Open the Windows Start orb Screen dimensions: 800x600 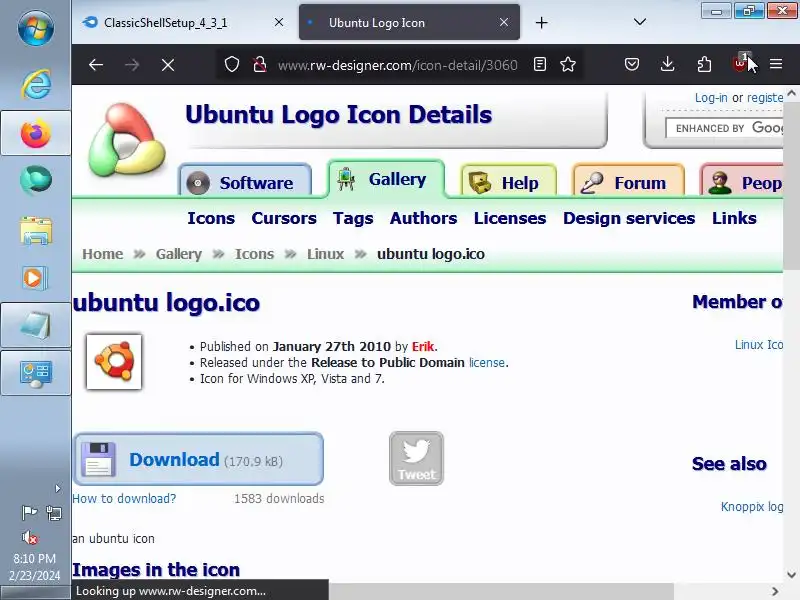(x=35, y=28)
